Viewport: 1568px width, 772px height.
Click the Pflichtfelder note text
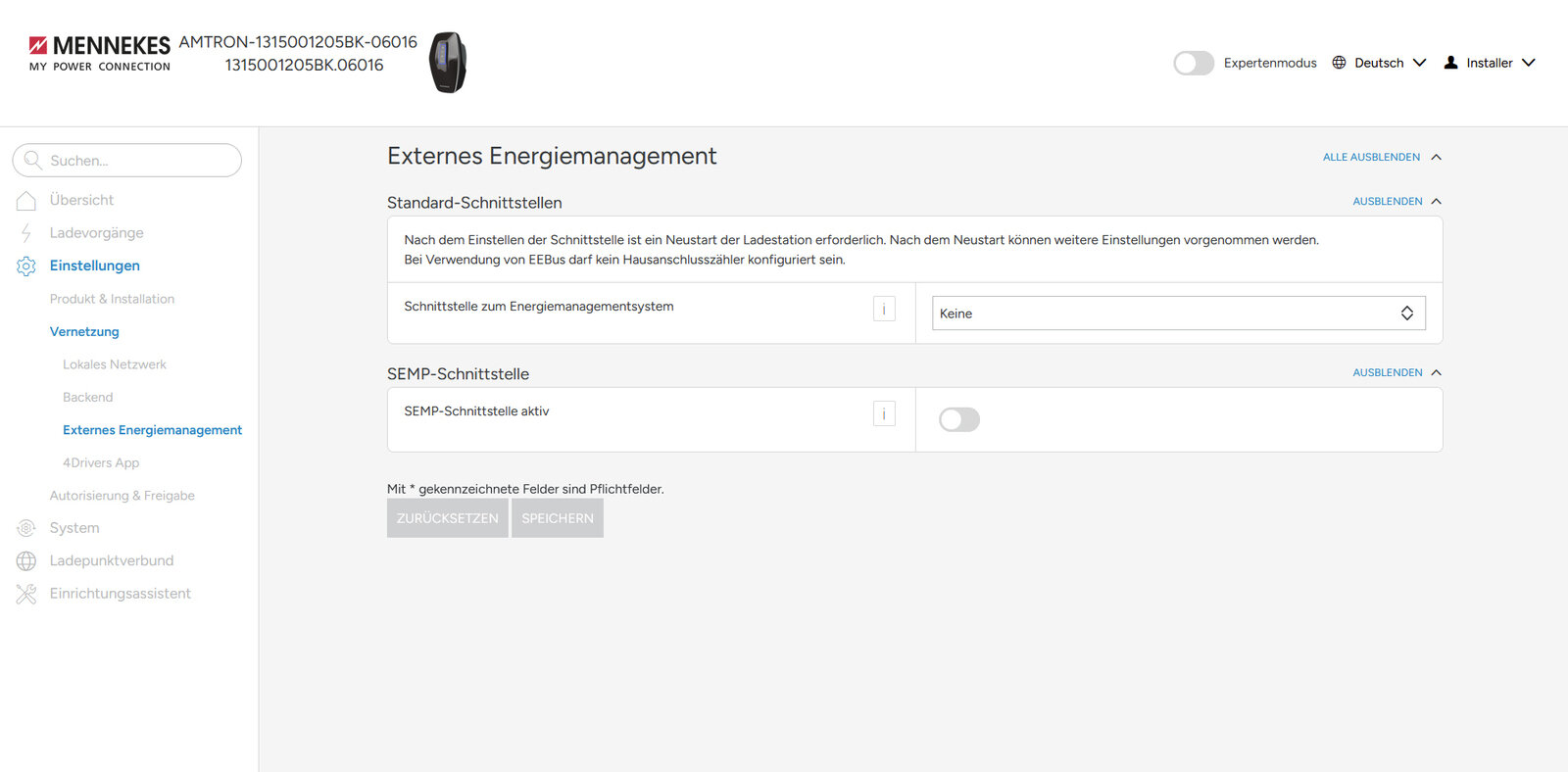coord(525,489)
